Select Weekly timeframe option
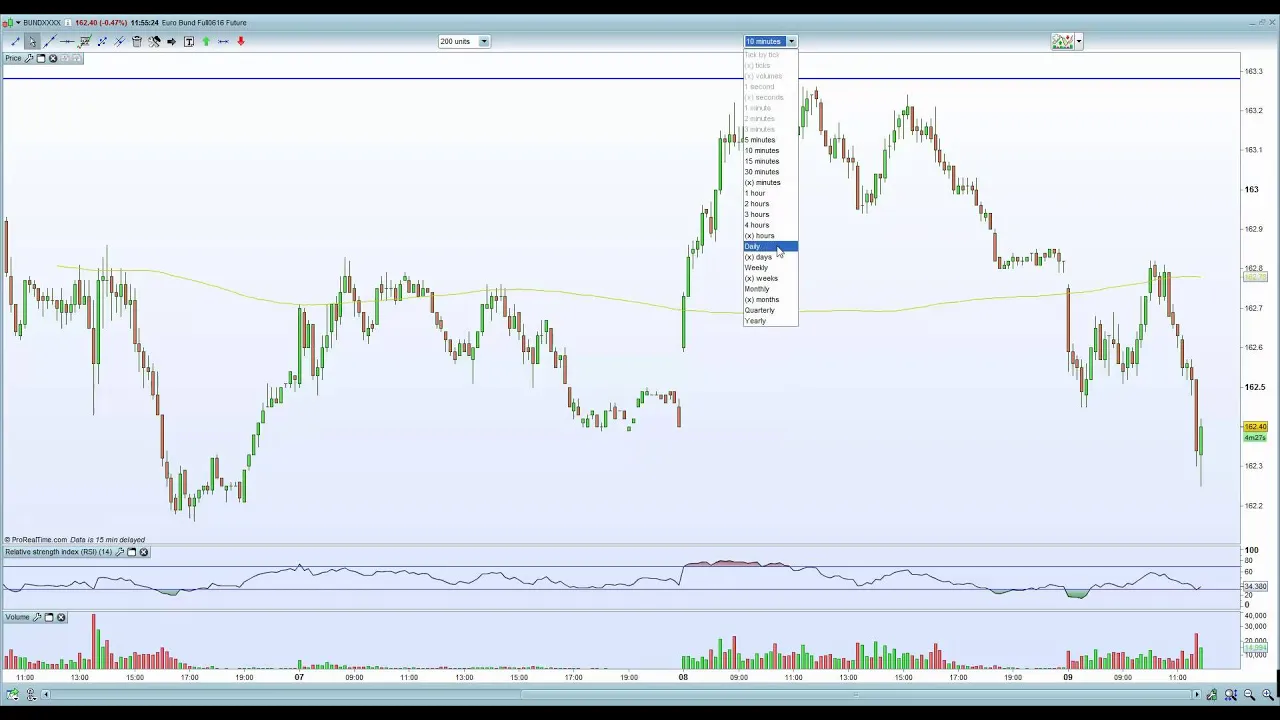The width and height of the screenshot is (1280, 720). pyautogui.click(x=770, y=268)
